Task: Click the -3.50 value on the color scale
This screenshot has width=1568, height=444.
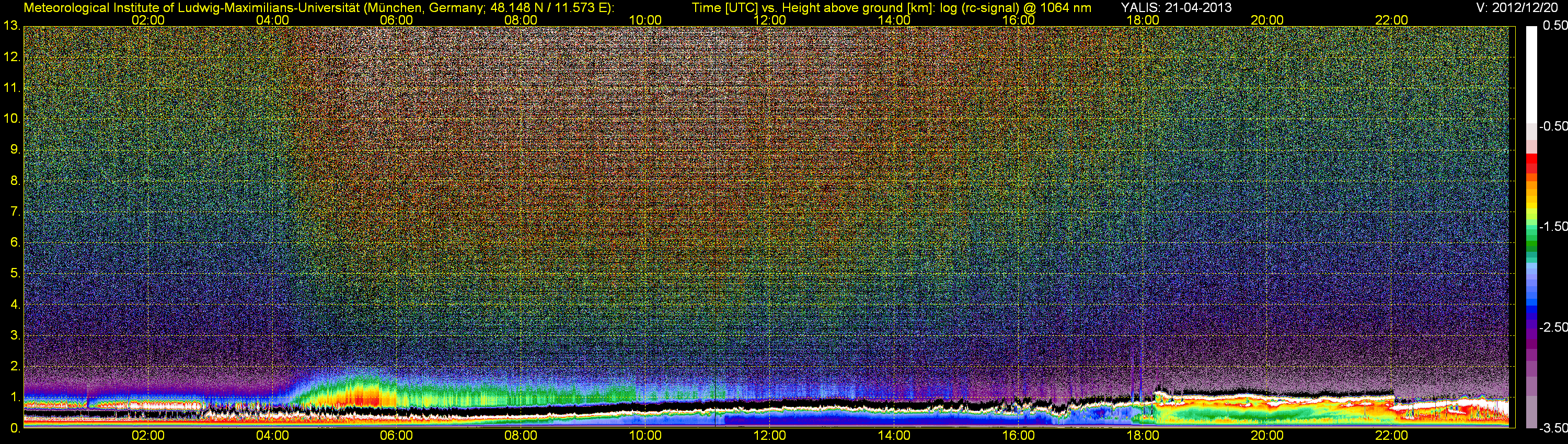Action: tap(1553, 428)
